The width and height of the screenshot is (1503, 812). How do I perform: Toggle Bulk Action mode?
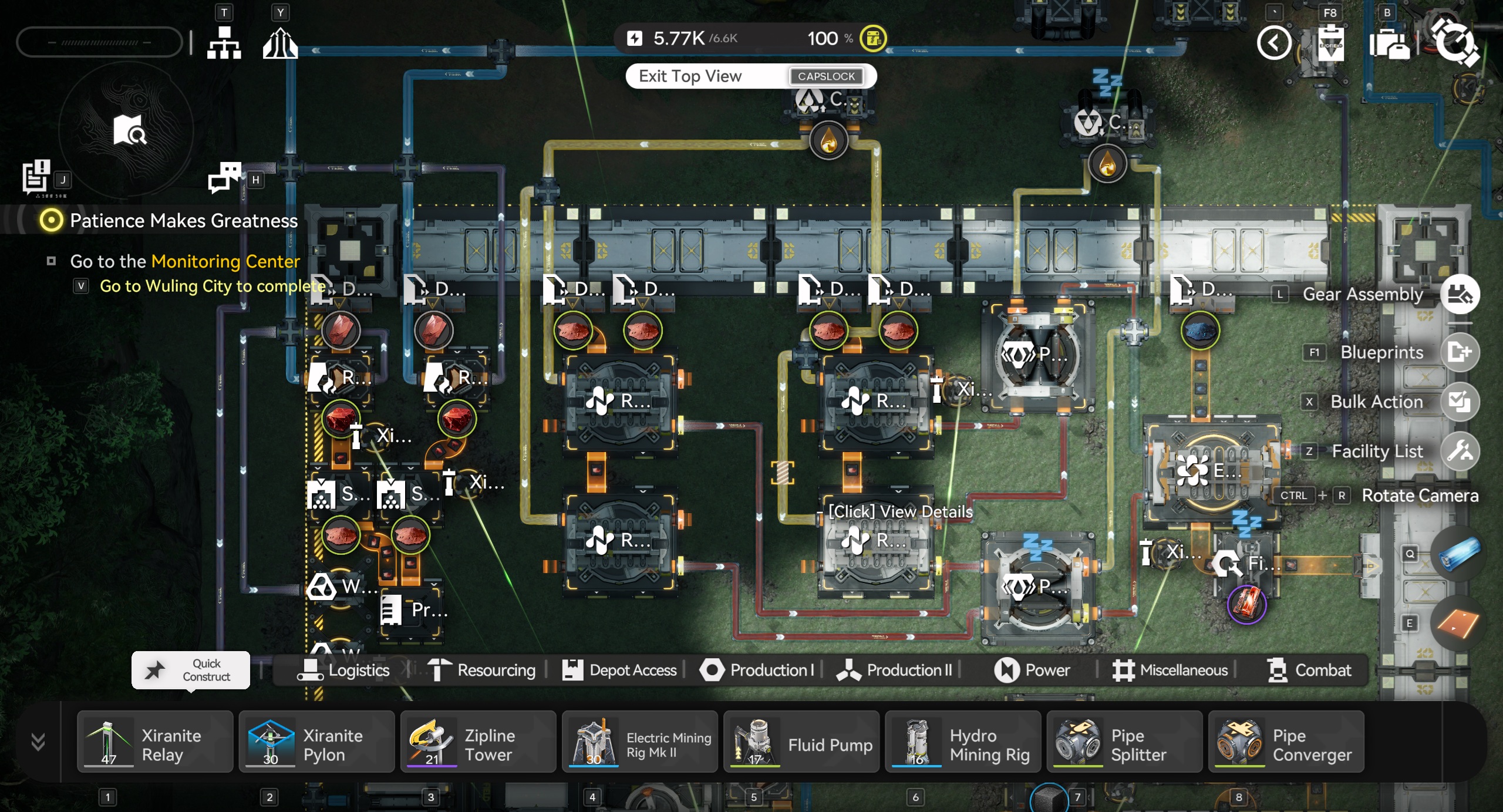[x=1460, y=402]
